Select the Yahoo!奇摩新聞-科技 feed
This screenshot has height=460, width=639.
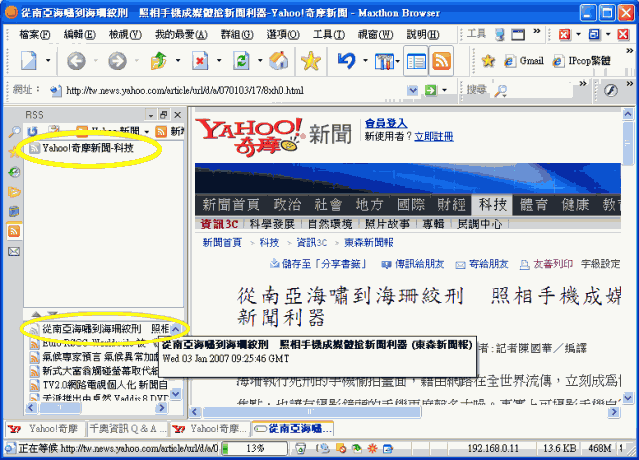(82, 148)
